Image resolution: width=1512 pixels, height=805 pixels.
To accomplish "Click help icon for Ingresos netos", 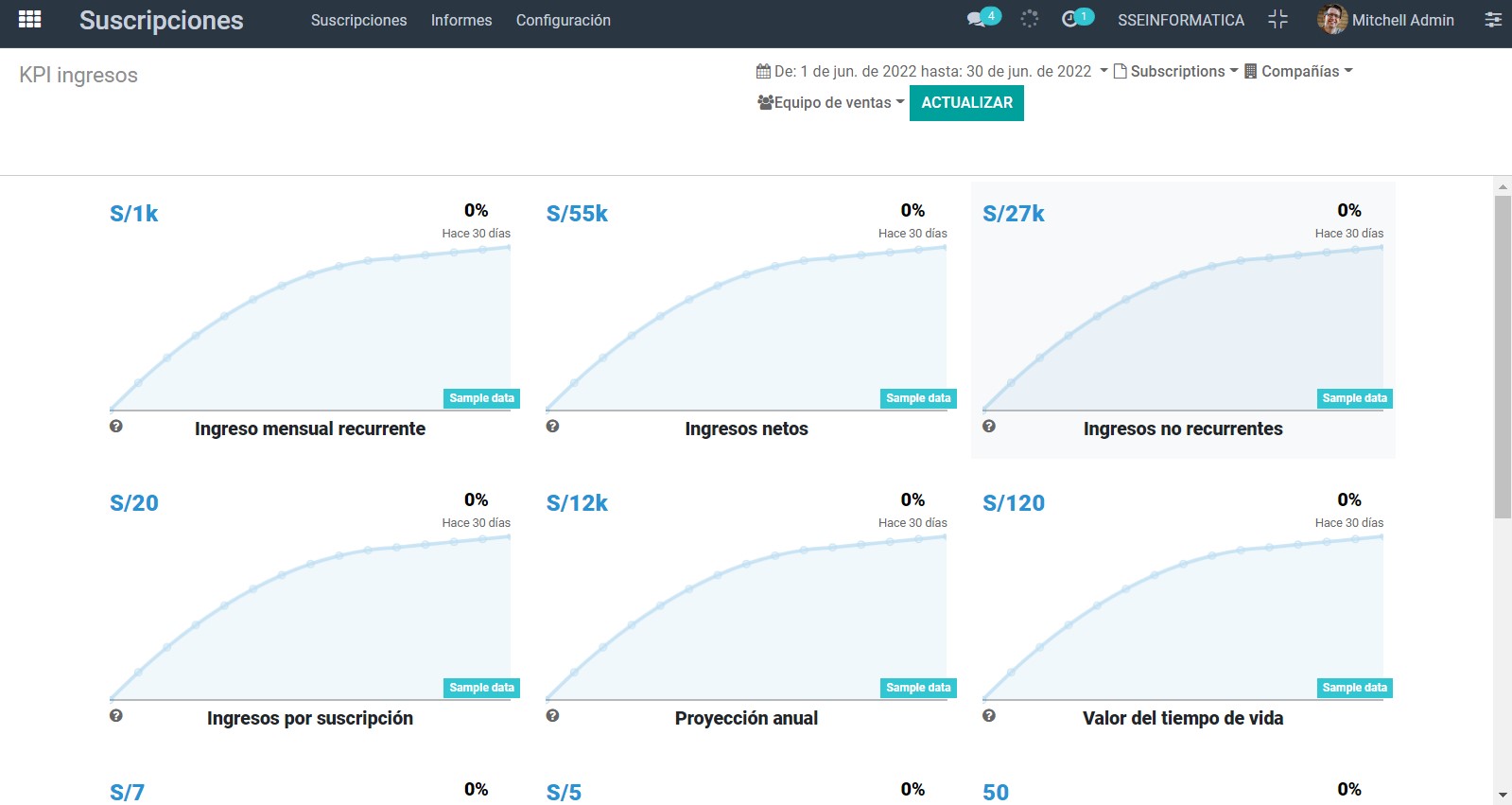I will tap(553, 427).
